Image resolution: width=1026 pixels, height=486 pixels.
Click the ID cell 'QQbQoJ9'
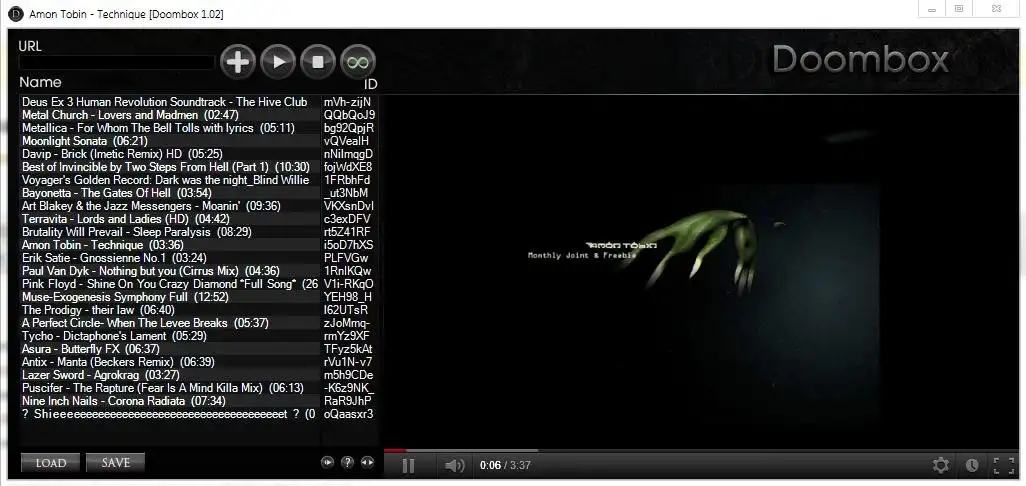349,115
